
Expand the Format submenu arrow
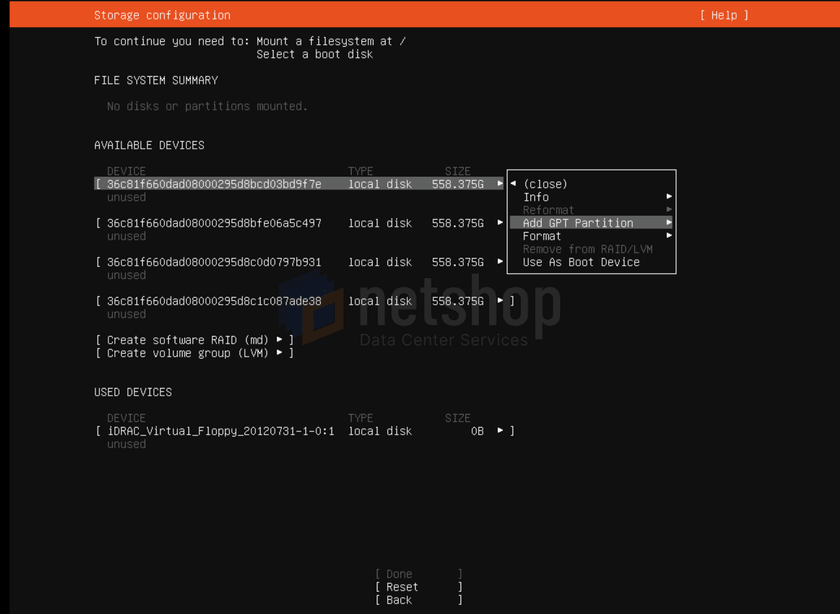tap(669, 236)
